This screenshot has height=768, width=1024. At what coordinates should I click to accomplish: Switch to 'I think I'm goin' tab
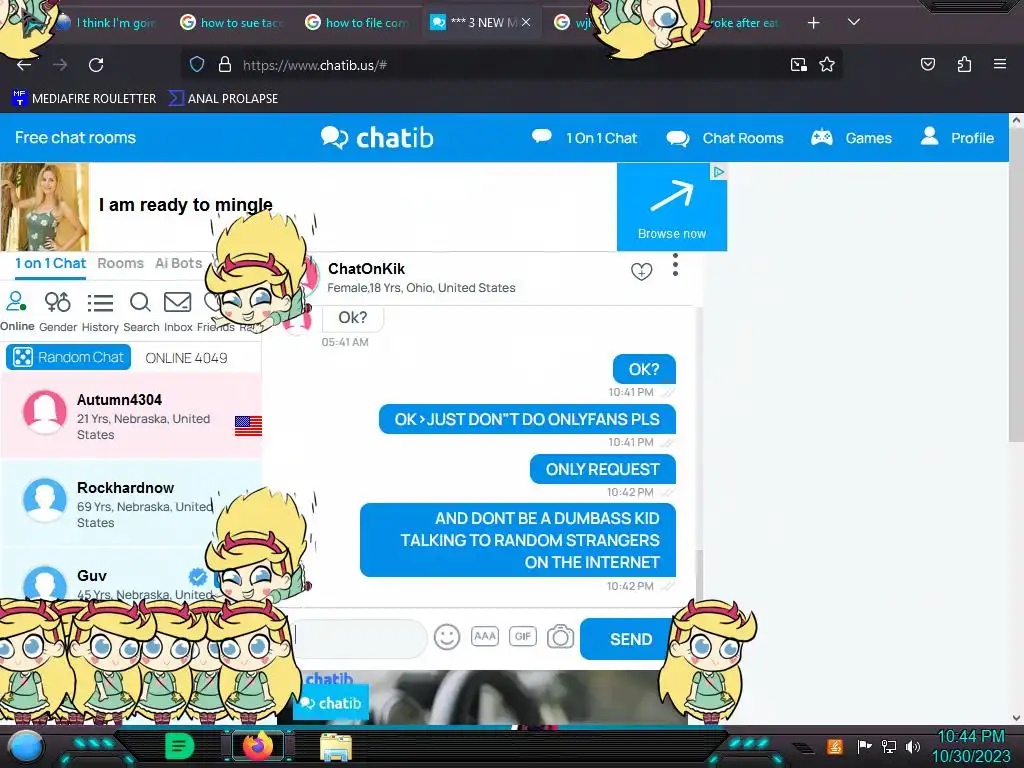[108, 22]
